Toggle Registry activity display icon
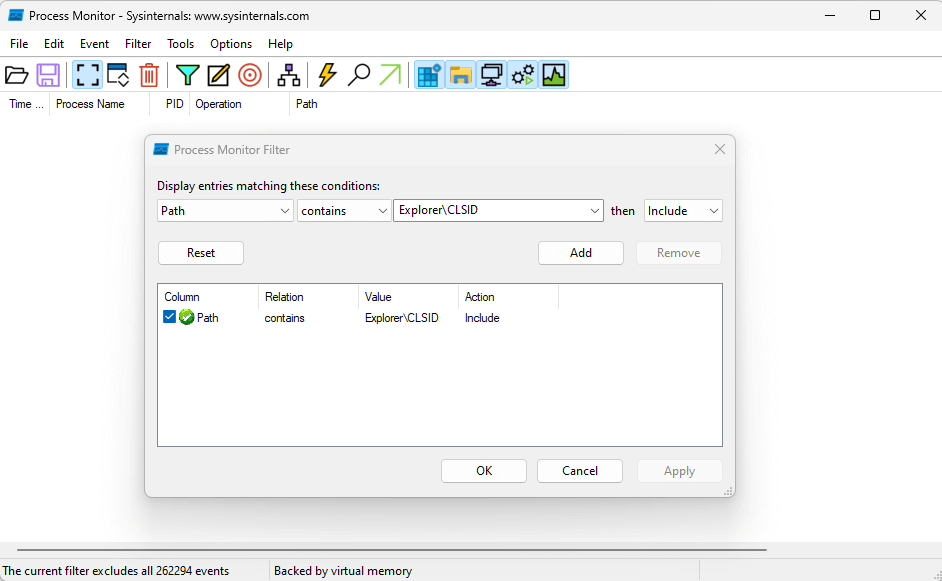The width and height of the screenshot is (942, 581). tap(429, 75)
